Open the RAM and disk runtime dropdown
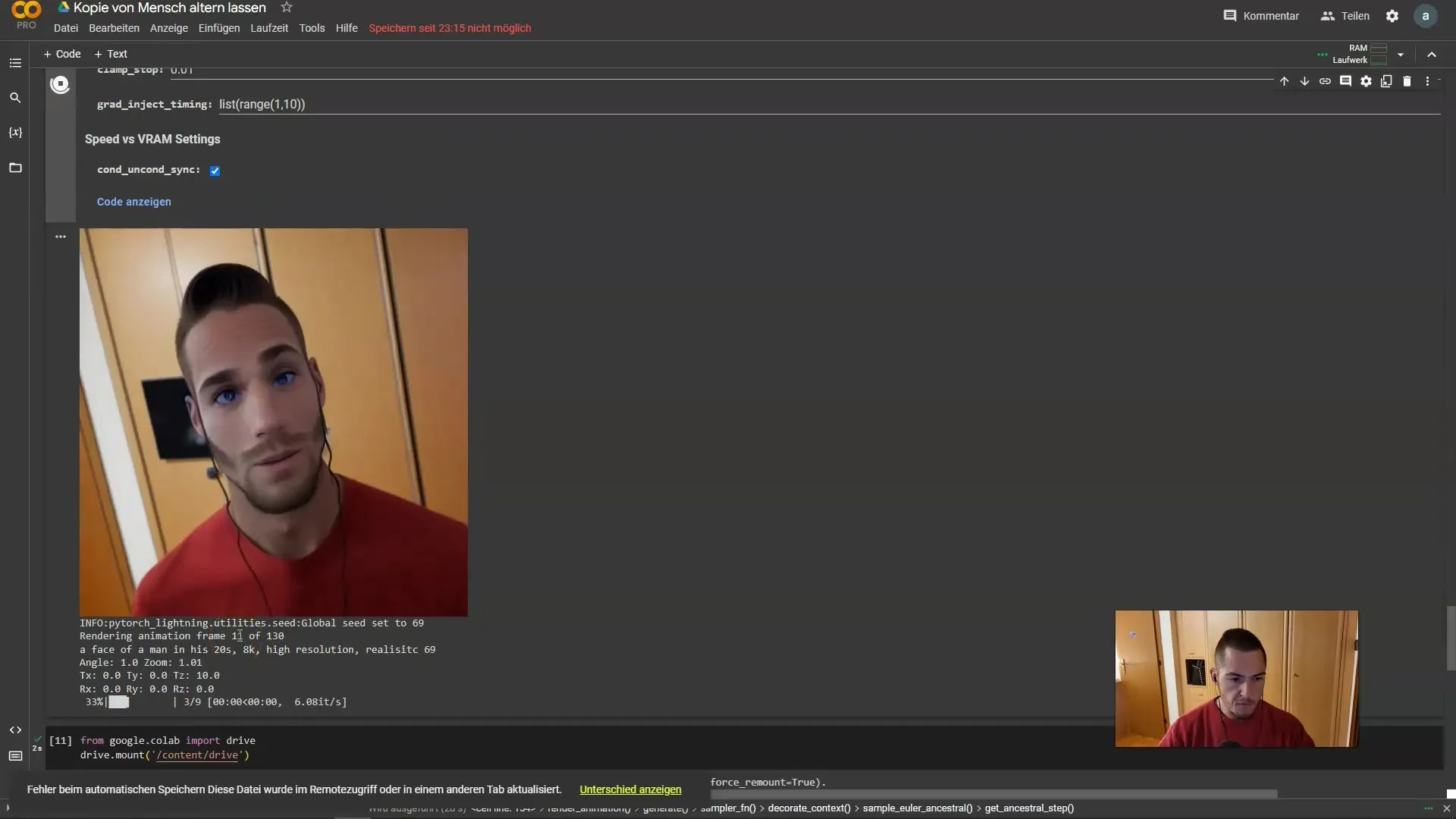This screenshot has width=1456, height=819. coord(1401,55)
